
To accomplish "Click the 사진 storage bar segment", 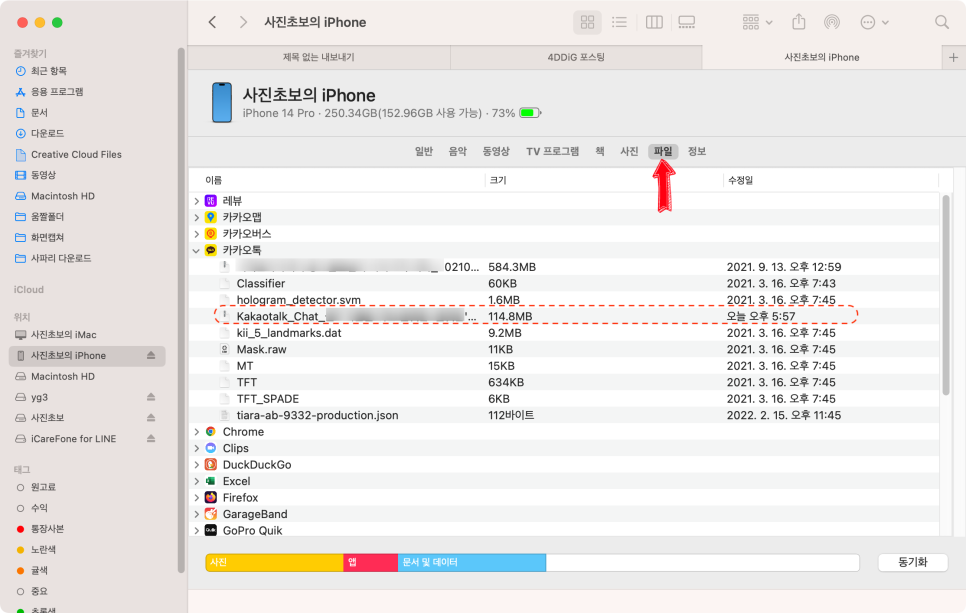I will [x=274, y=562].
